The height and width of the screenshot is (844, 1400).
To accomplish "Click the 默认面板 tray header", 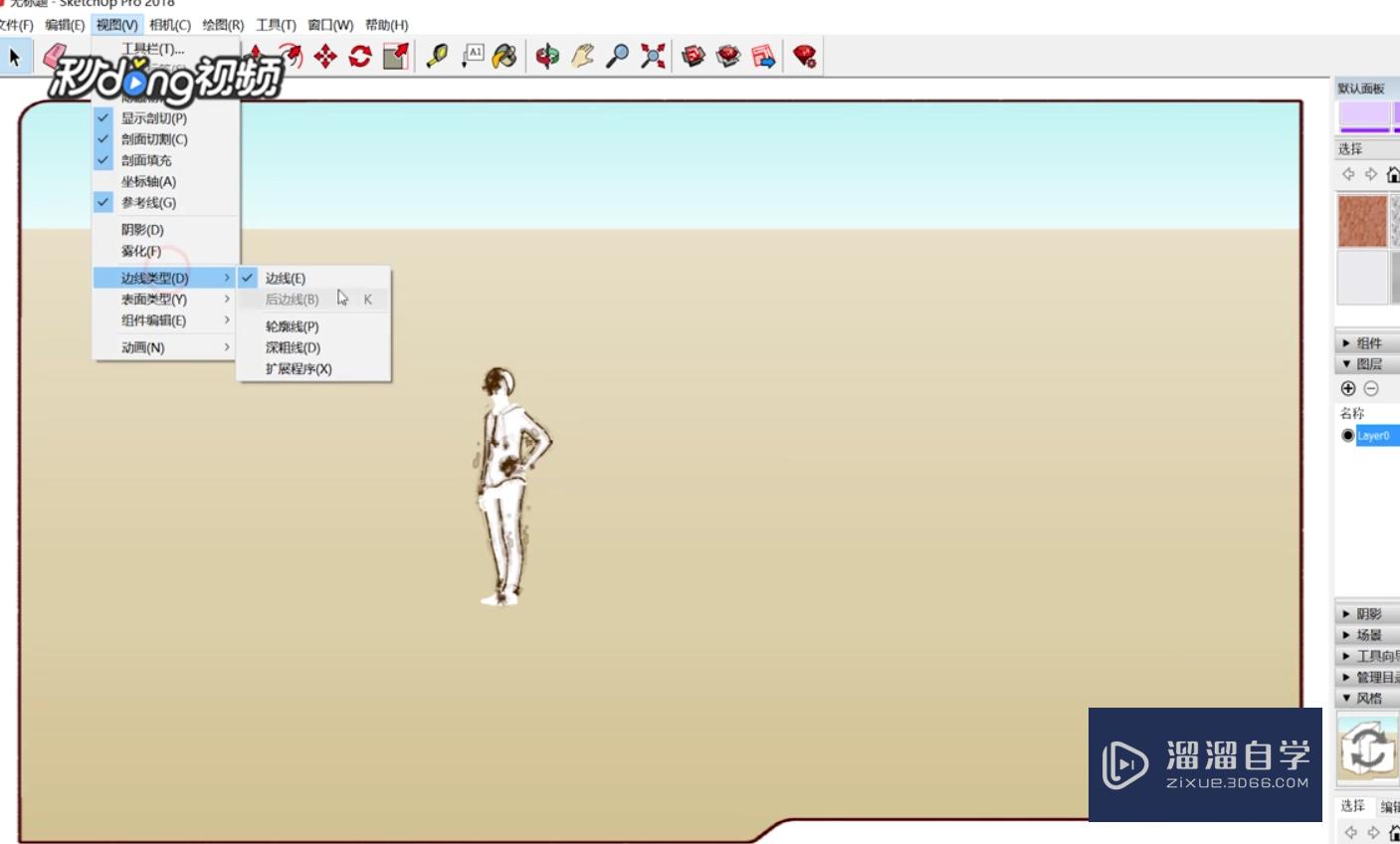I will 1366,89.
